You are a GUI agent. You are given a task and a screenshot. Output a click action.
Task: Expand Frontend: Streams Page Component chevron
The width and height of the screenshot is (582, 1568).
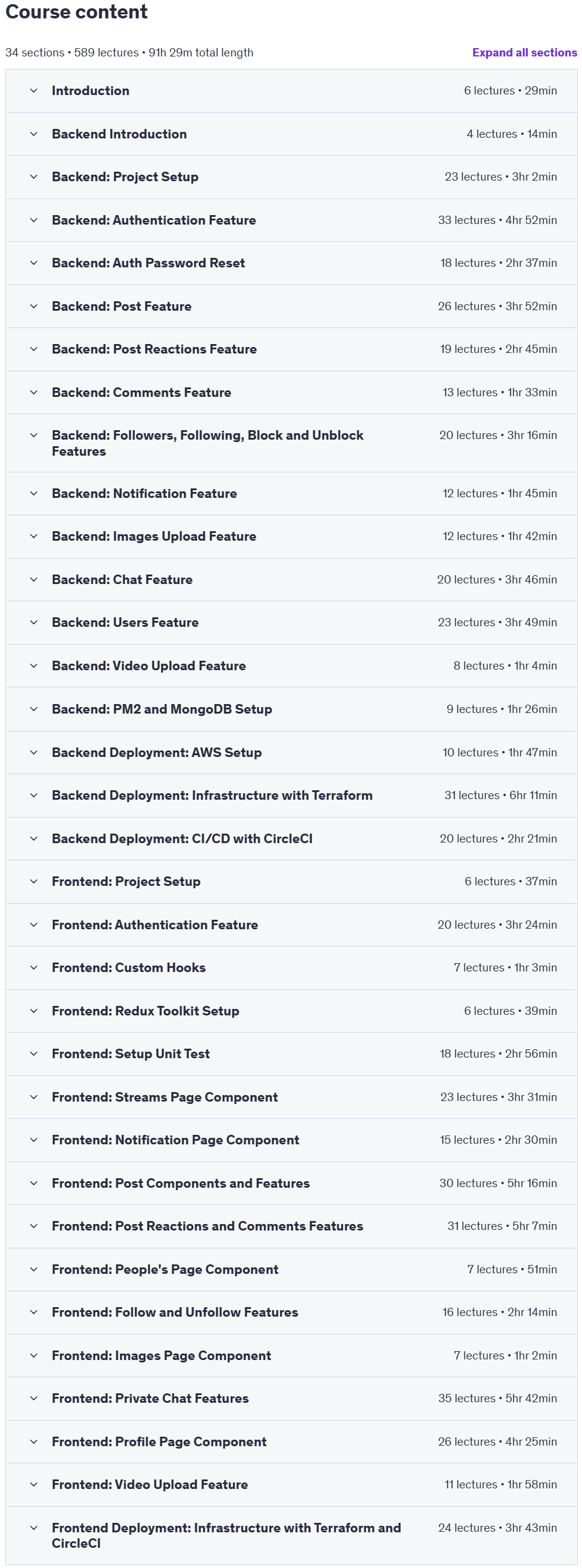pos(34,1097)
